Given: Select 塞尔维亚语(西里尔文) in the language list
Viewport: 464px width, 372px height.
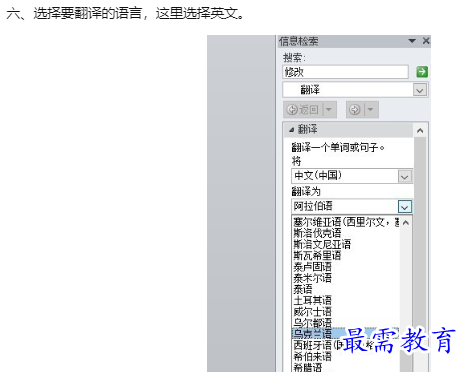Looking at the screenshot, I should [346, 222].
